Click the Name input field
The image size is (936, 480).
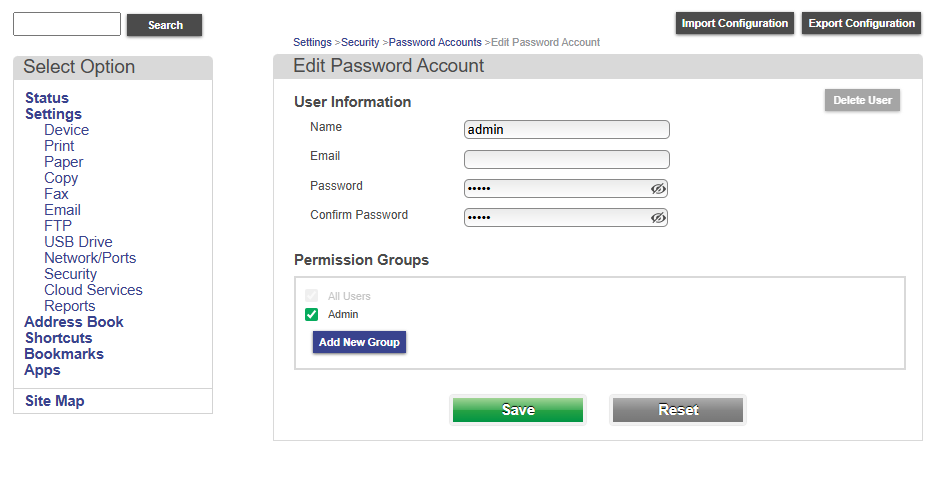(566, 129)
